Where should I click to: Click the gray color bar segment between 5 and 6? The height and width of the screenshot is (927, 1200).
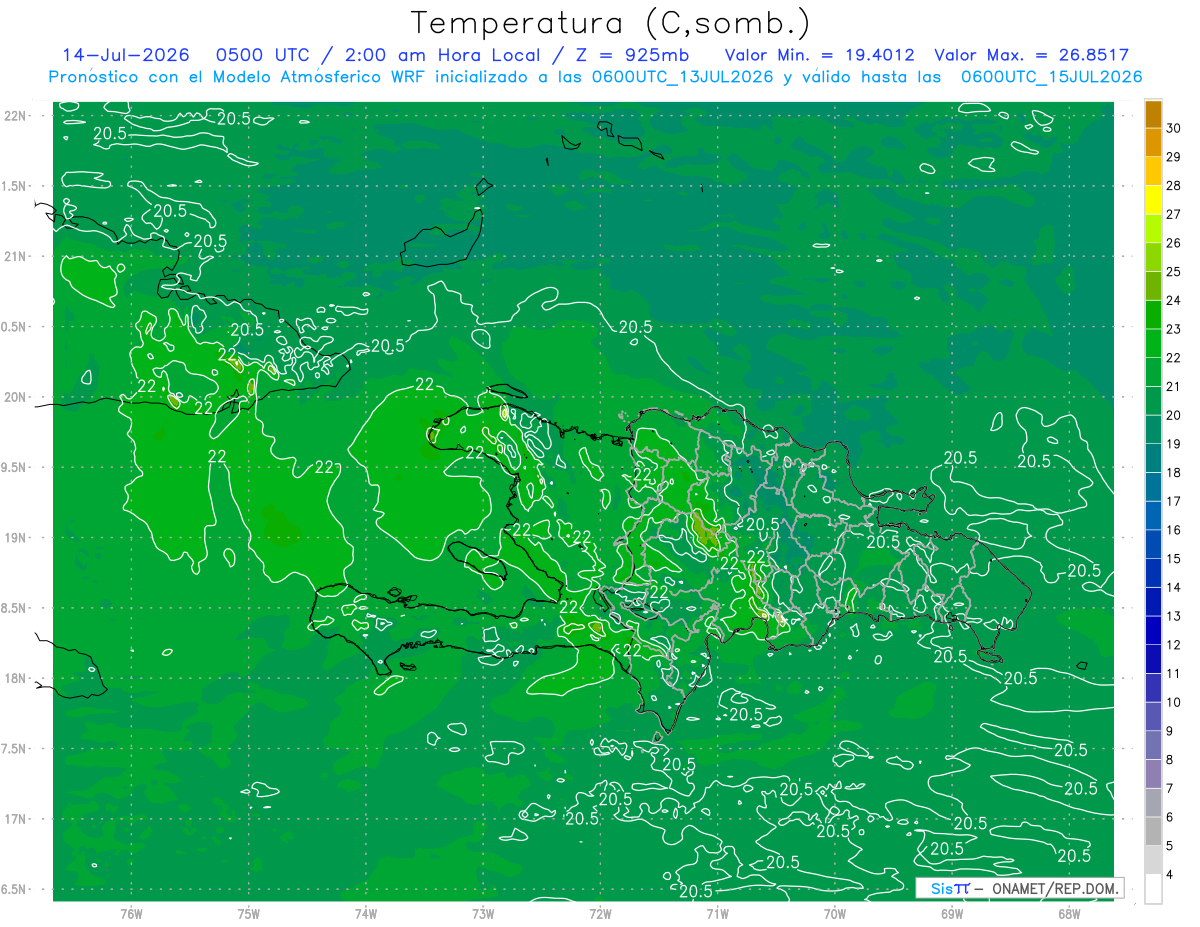point(1153,831)
